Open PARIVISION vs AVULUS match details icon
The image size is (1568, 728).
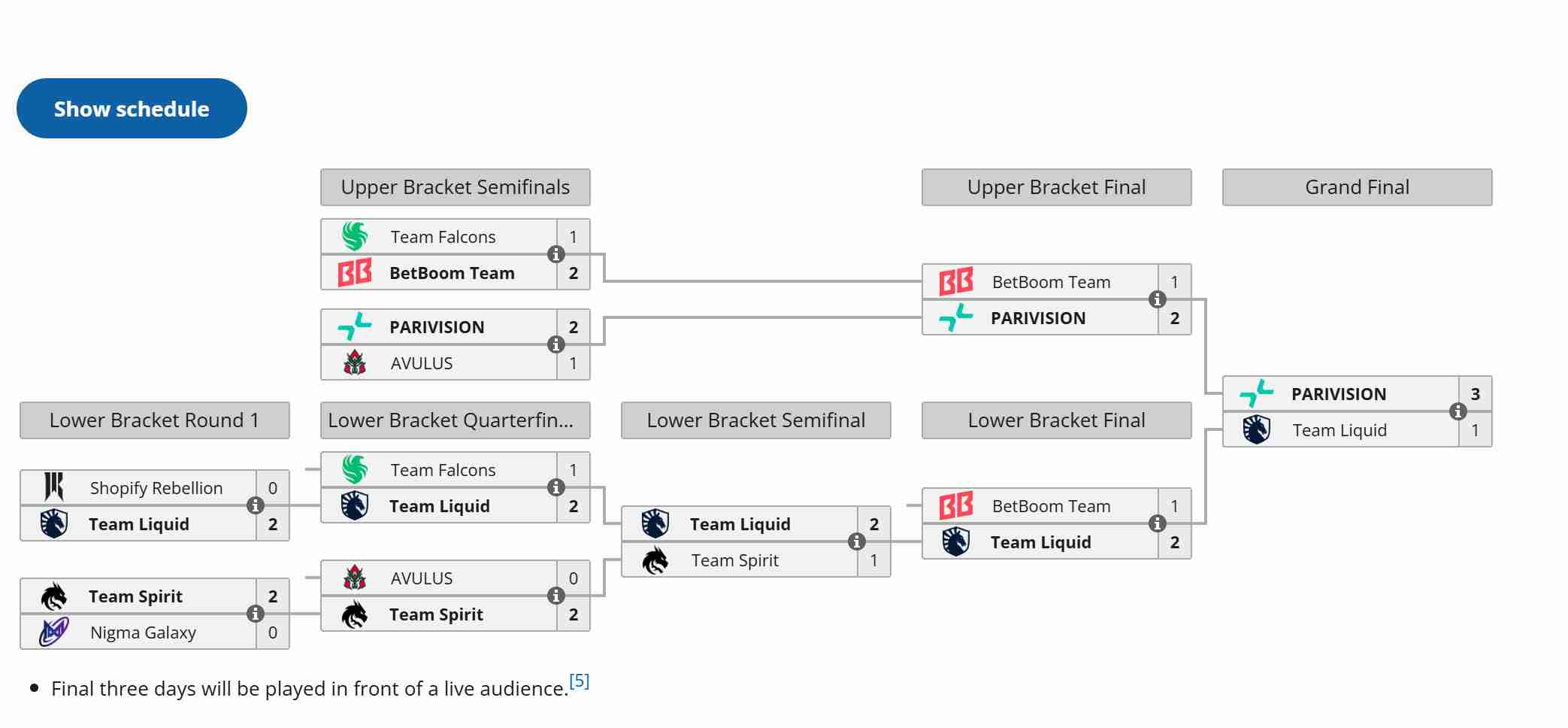coord(556,344)
